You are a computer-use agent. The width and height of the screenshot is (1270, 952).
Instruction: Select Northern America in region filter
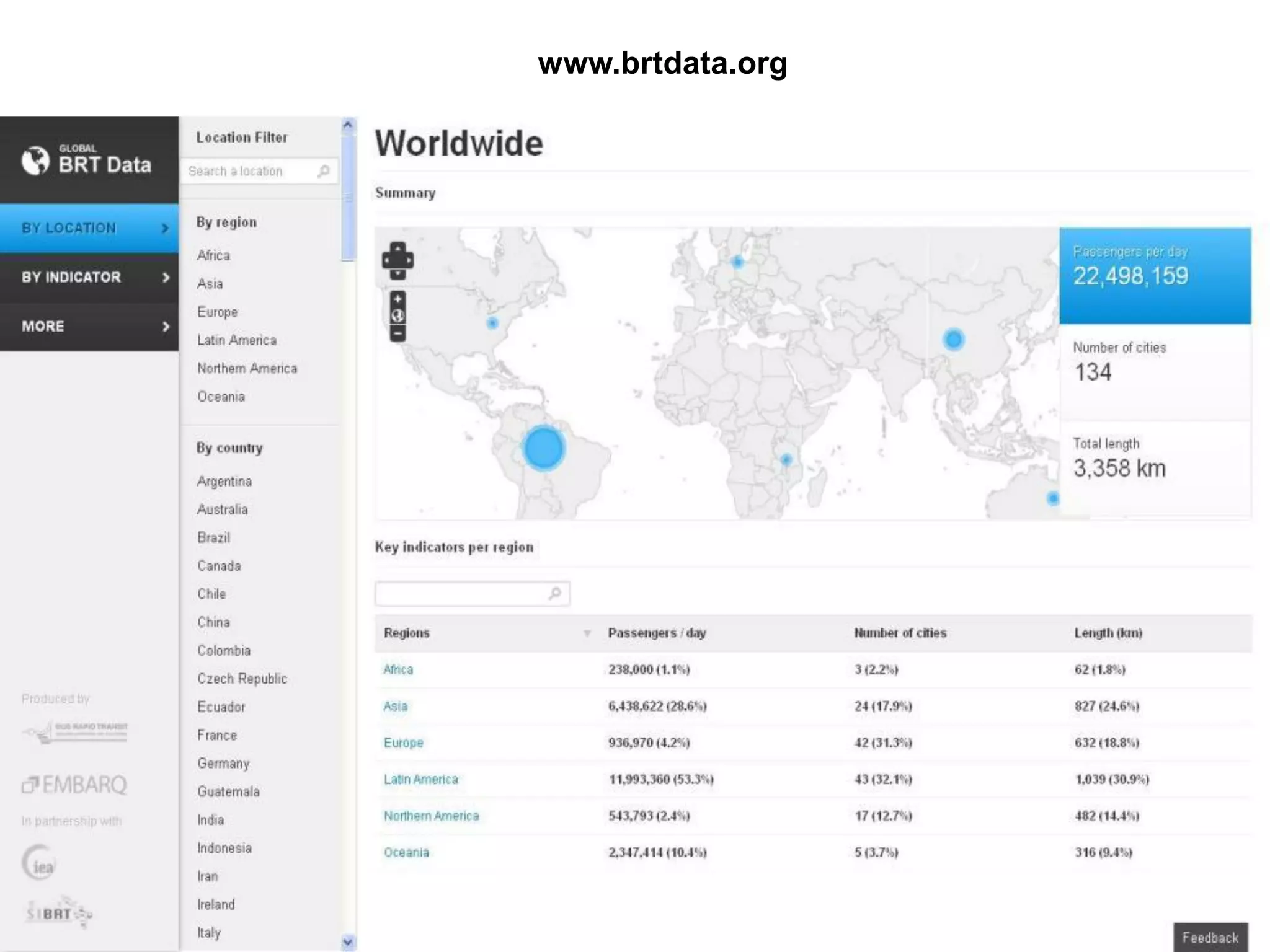247,369
